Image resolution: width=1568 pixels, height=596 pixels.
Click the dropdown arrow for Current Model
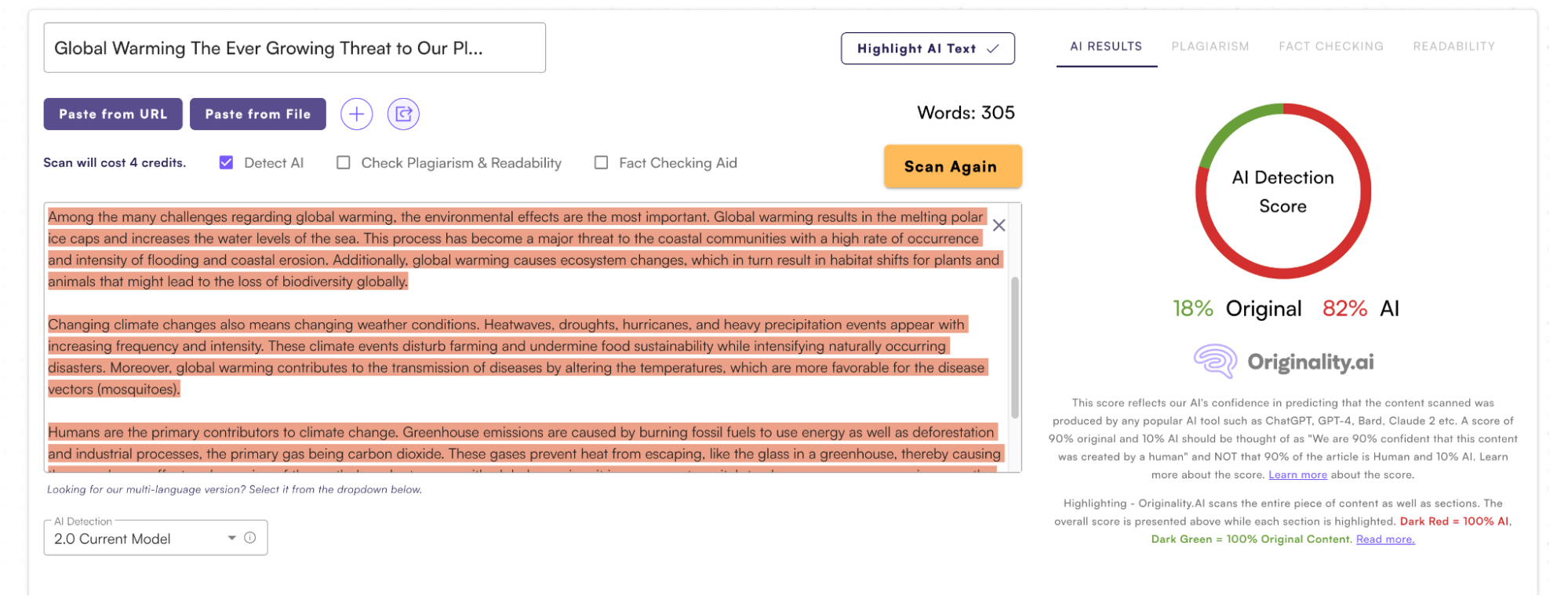[x=232, y=538]
